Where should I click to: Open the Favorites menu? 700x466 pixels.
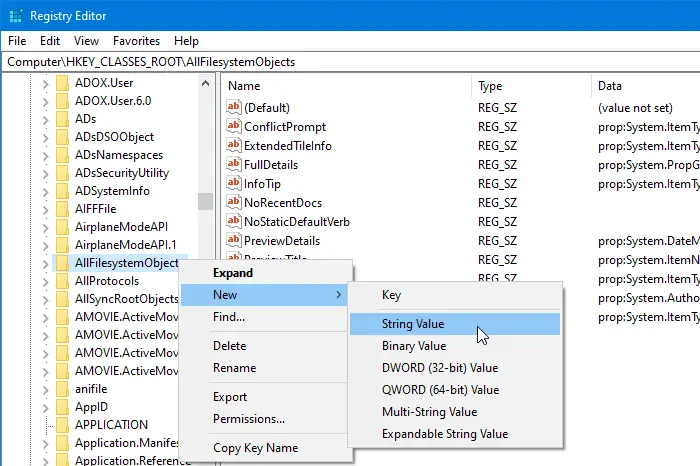(136, 41)
